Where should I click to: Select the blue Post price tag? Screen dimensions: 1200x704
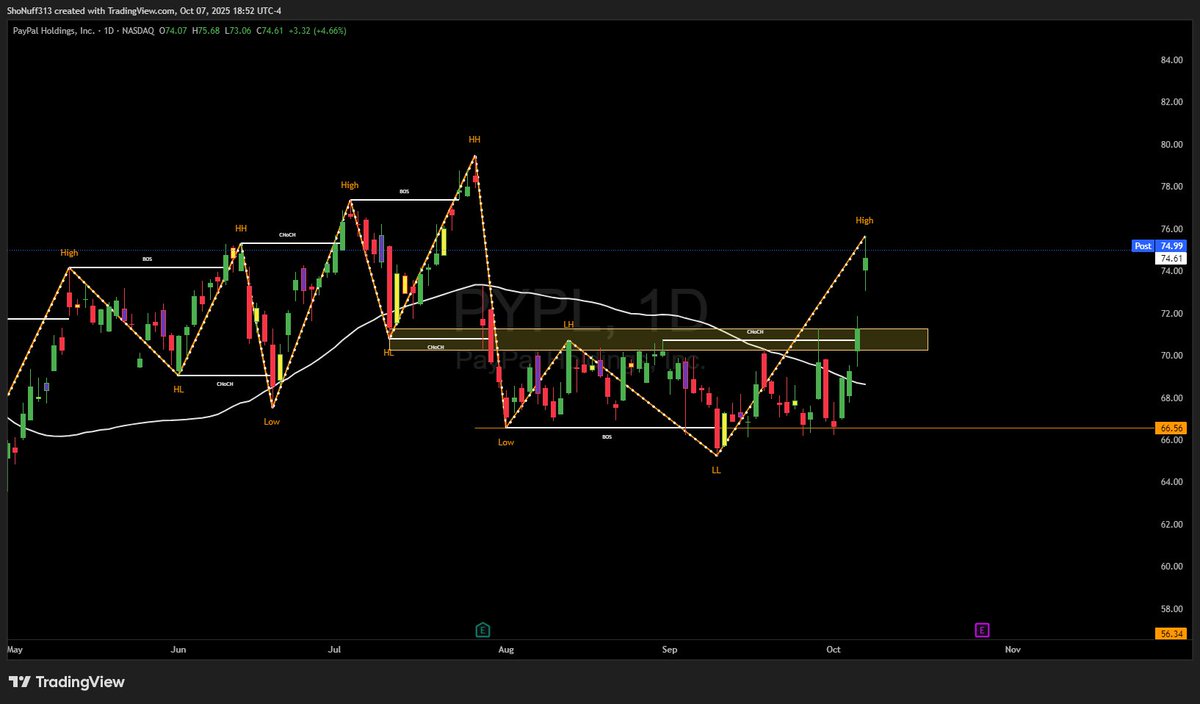click(x=1143, y=245)
